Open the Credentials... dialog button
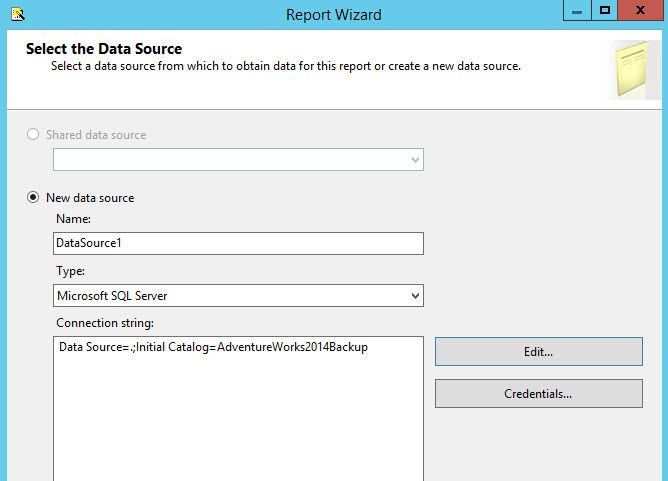The image size is (668, 481). coord(538,394)
